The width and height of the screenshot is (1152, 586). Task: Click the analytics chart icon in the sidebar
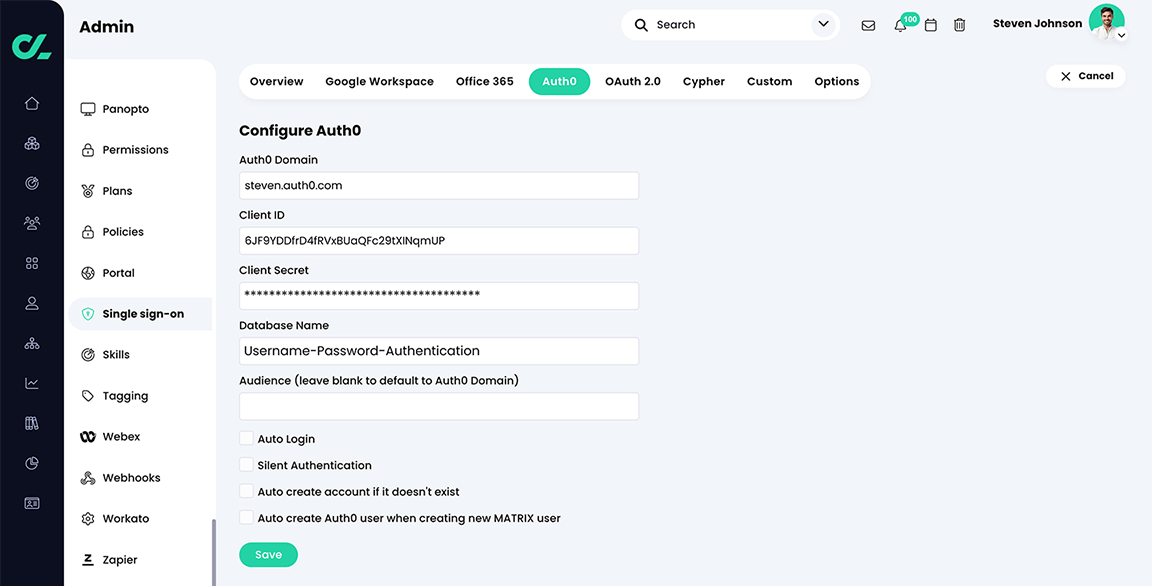[x=31, y=382]
